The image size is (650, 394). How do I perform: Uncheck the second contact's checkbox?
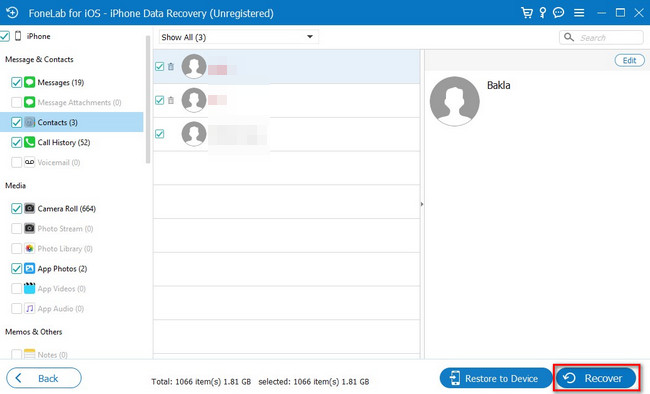160,100
